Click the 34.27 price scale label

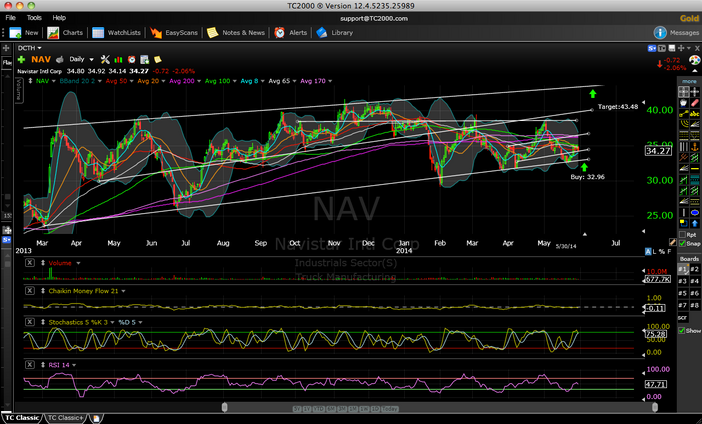click(x=658, y=151)
